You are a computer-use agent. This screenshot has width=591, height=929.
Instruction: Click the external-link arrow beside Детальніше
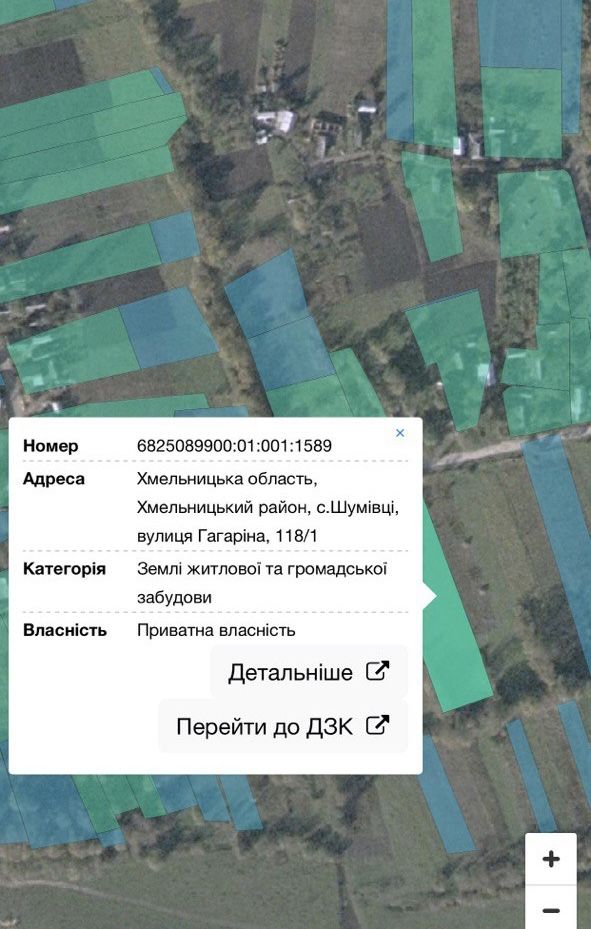(x=378, y=671)
